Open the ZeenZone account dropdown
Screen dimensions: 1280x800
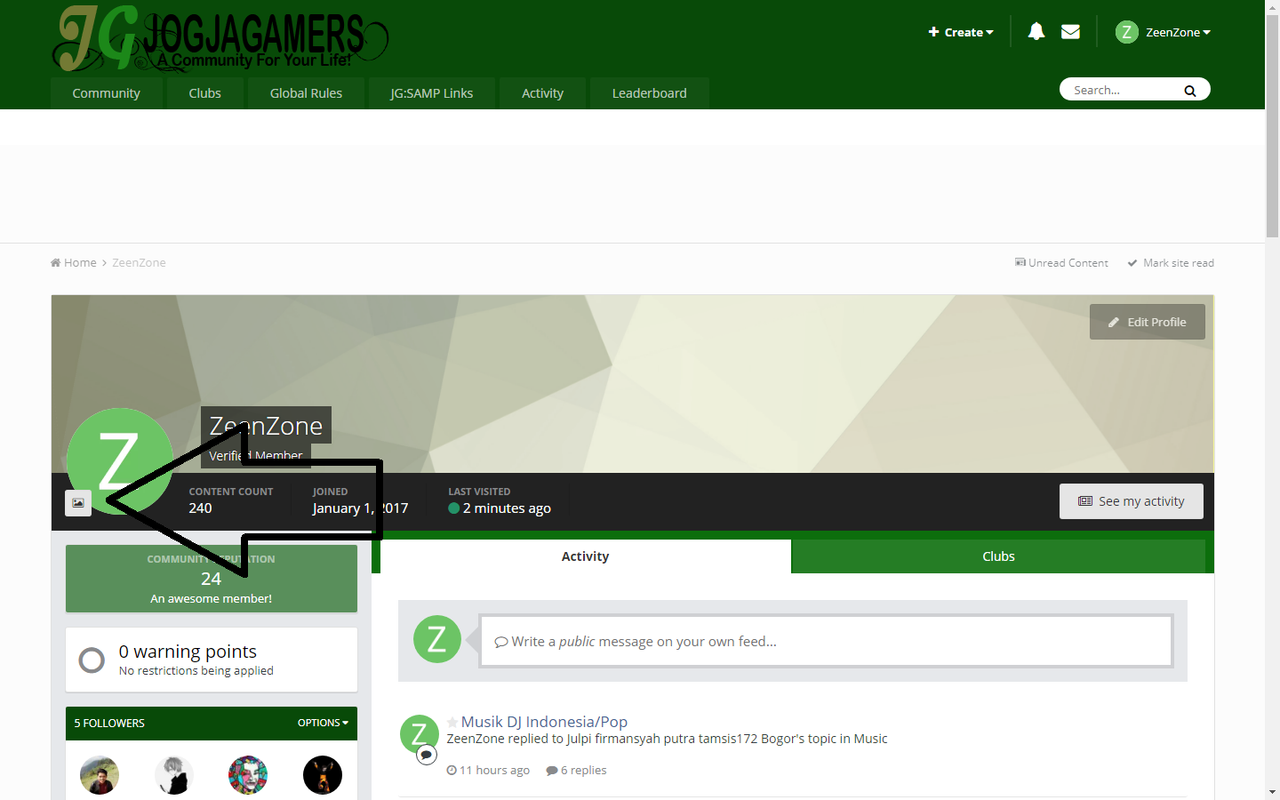tap(1178, 32)
